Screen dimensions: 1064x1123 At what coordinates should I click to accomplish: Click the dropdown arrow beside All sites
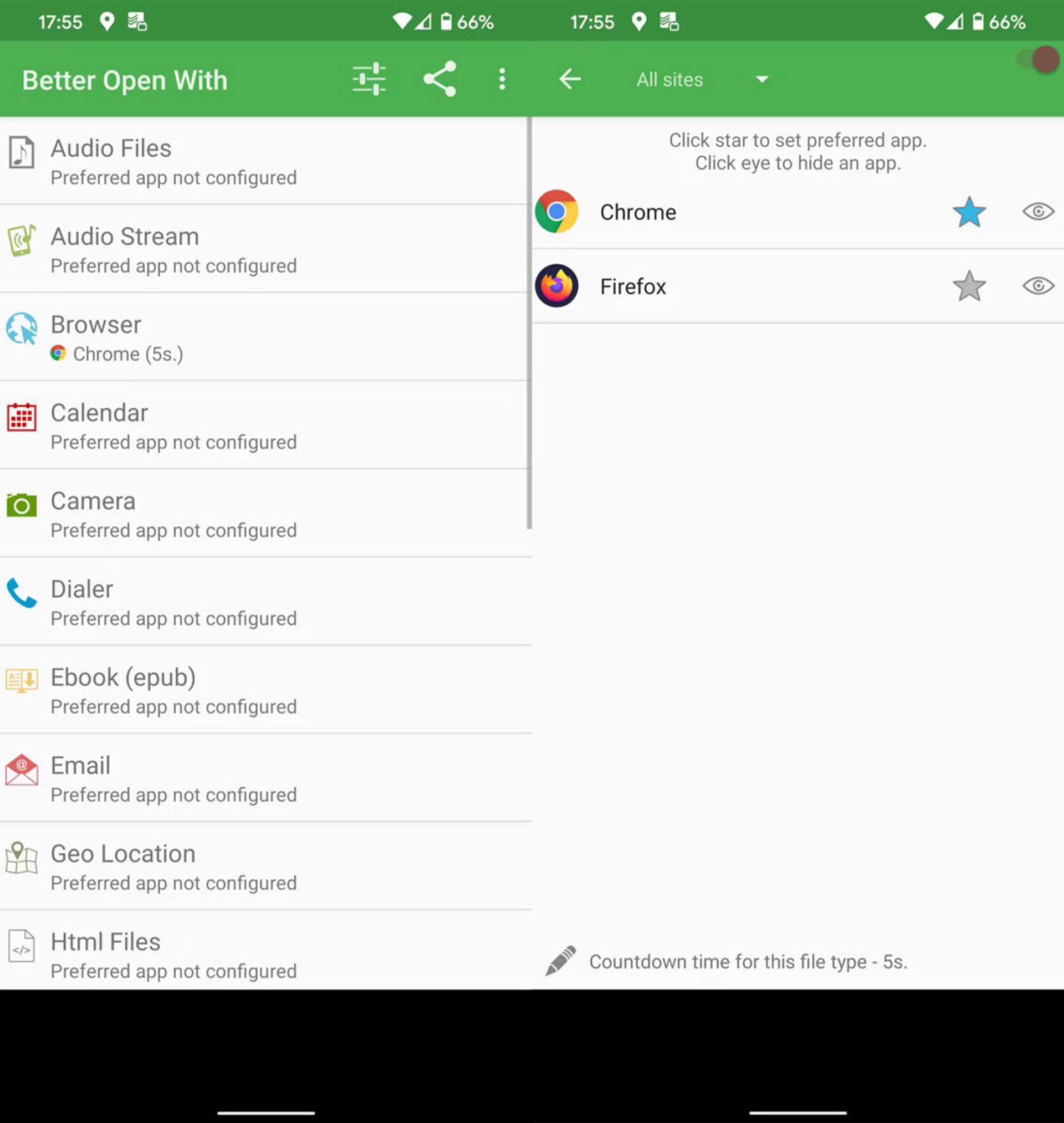coord(763,79)
